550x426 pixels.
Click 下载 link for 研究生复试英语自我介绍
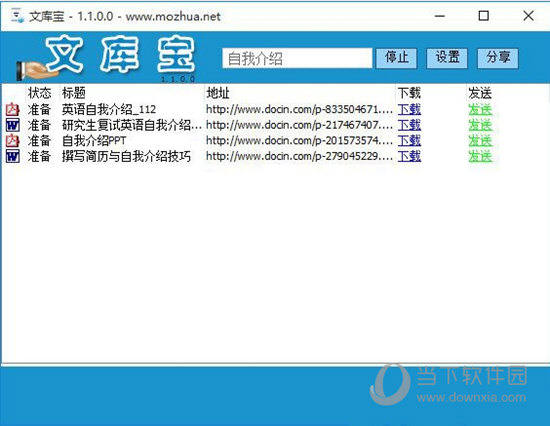(x=409, y=125)
